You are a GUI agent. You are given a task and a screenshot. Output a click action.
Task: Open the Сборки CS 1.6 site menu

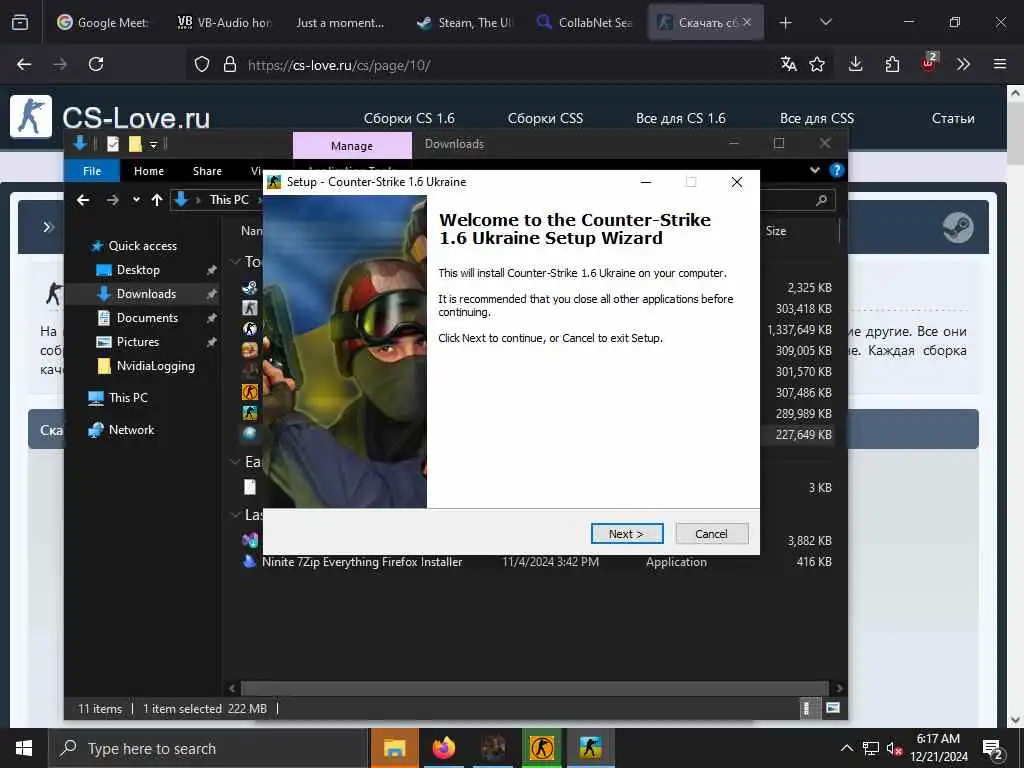(x=409, y=118)
